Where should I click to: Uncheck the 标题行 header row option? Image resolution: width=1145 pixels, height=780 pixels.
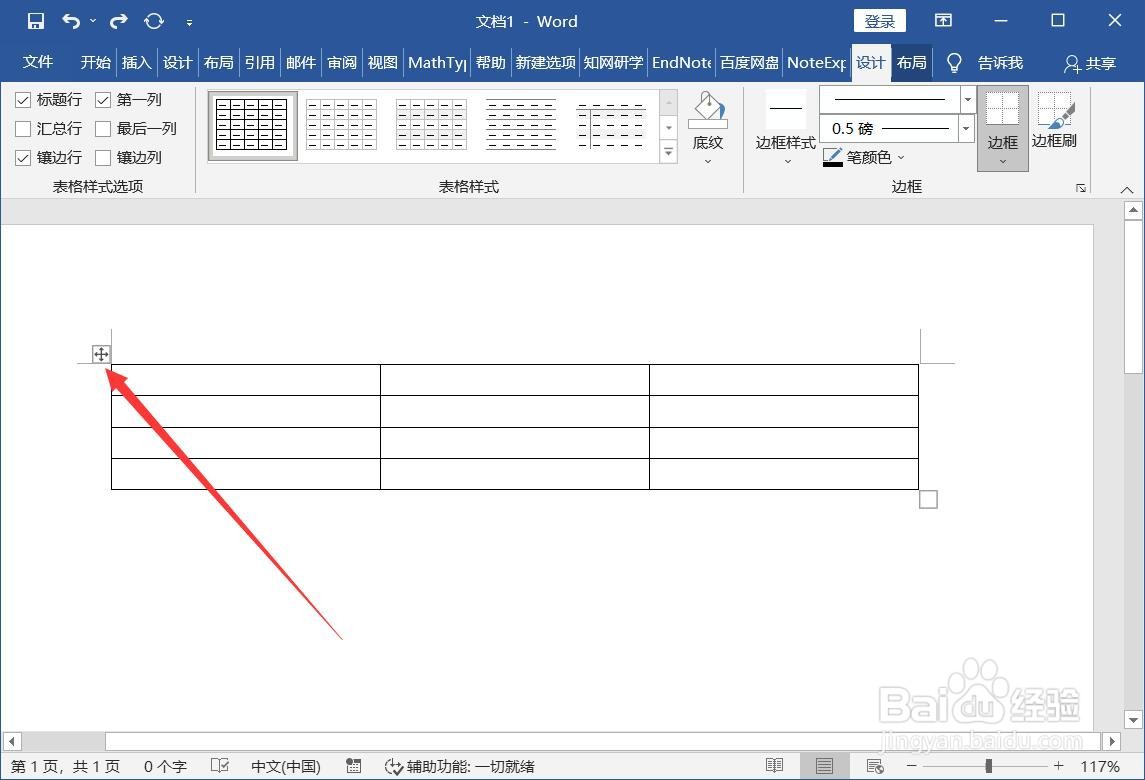(x=22, y=99)
